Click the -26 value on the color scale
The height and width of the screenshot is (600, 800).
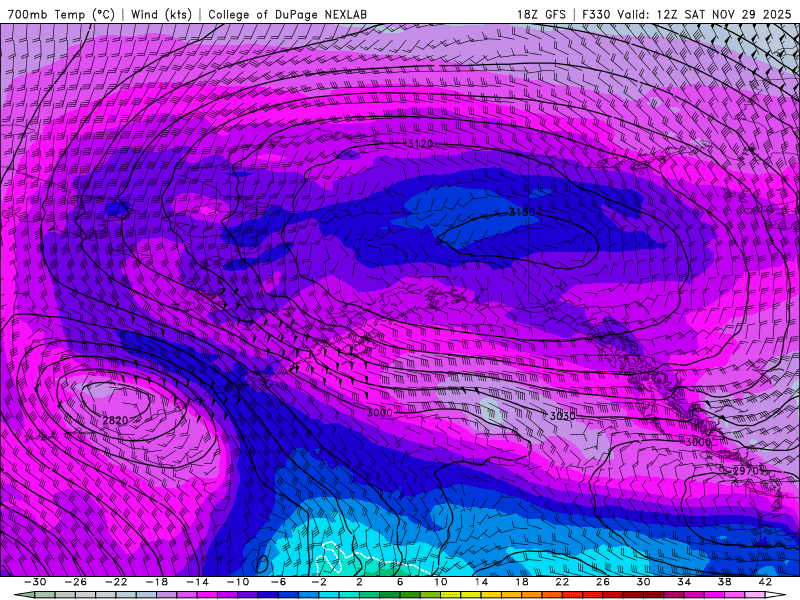(x=76, y=582)
